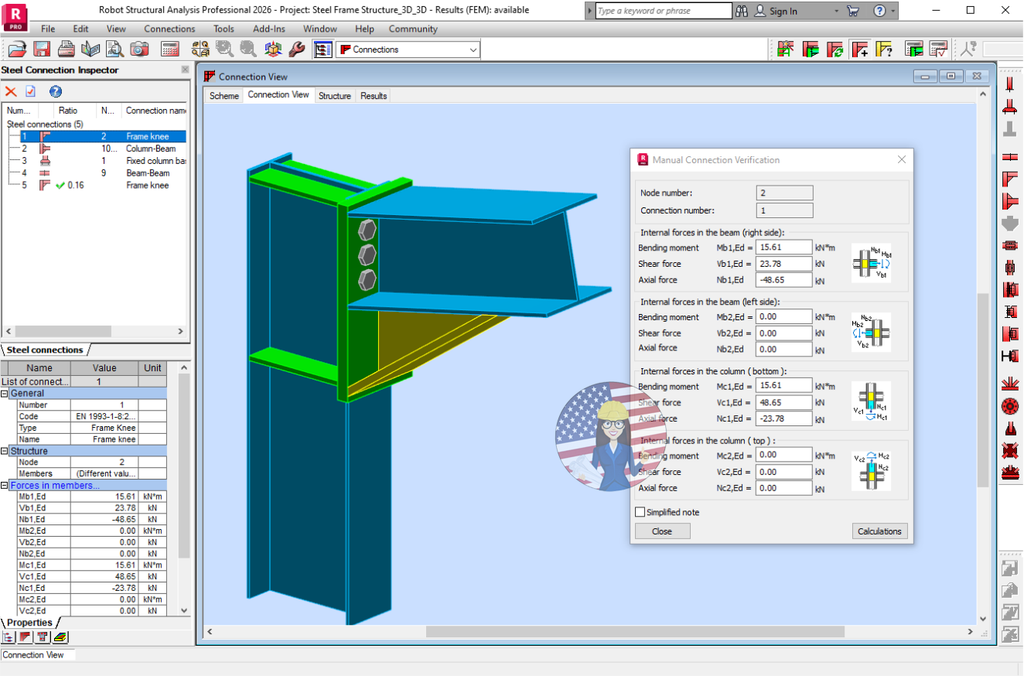Toggle the select-all connections checkbox
The width and height of the screenshot is (1024, 676).
tap(29, 91)
